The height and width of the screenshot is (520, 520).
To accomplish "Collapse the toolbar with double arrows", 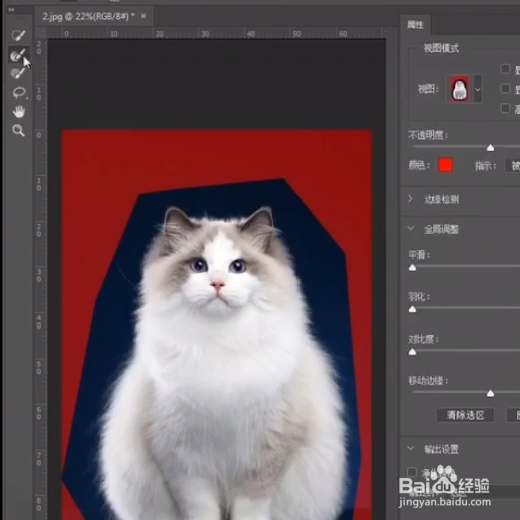I will (x=11, y=10).
